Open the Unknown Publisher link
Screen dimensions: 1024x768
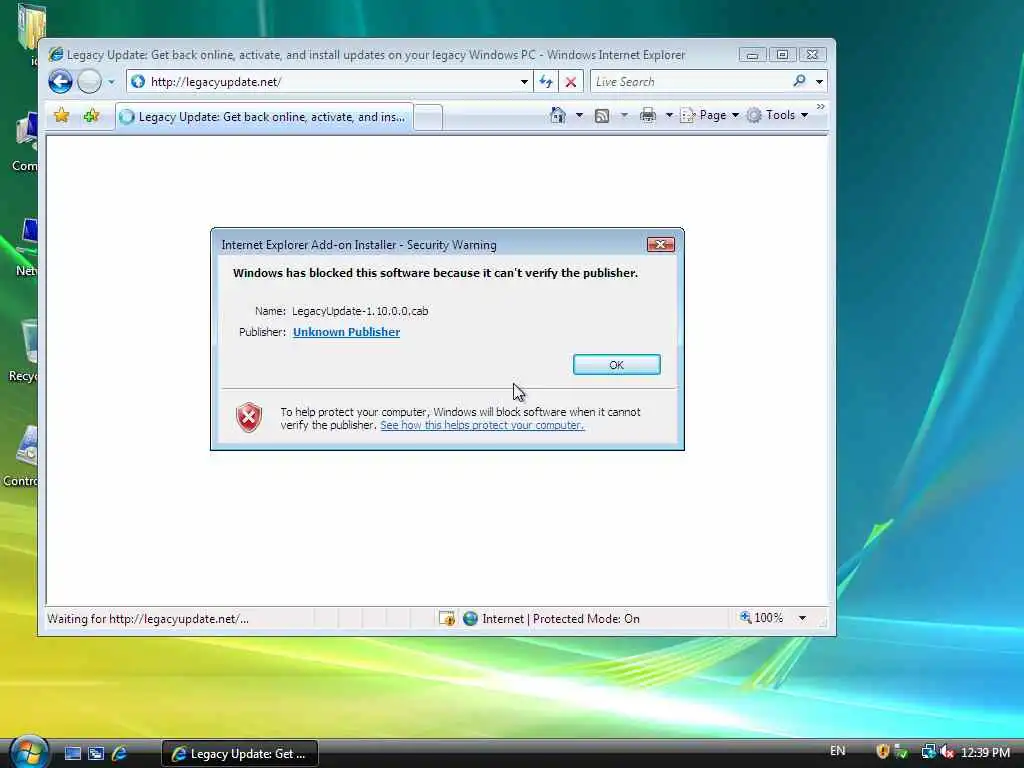346,332
